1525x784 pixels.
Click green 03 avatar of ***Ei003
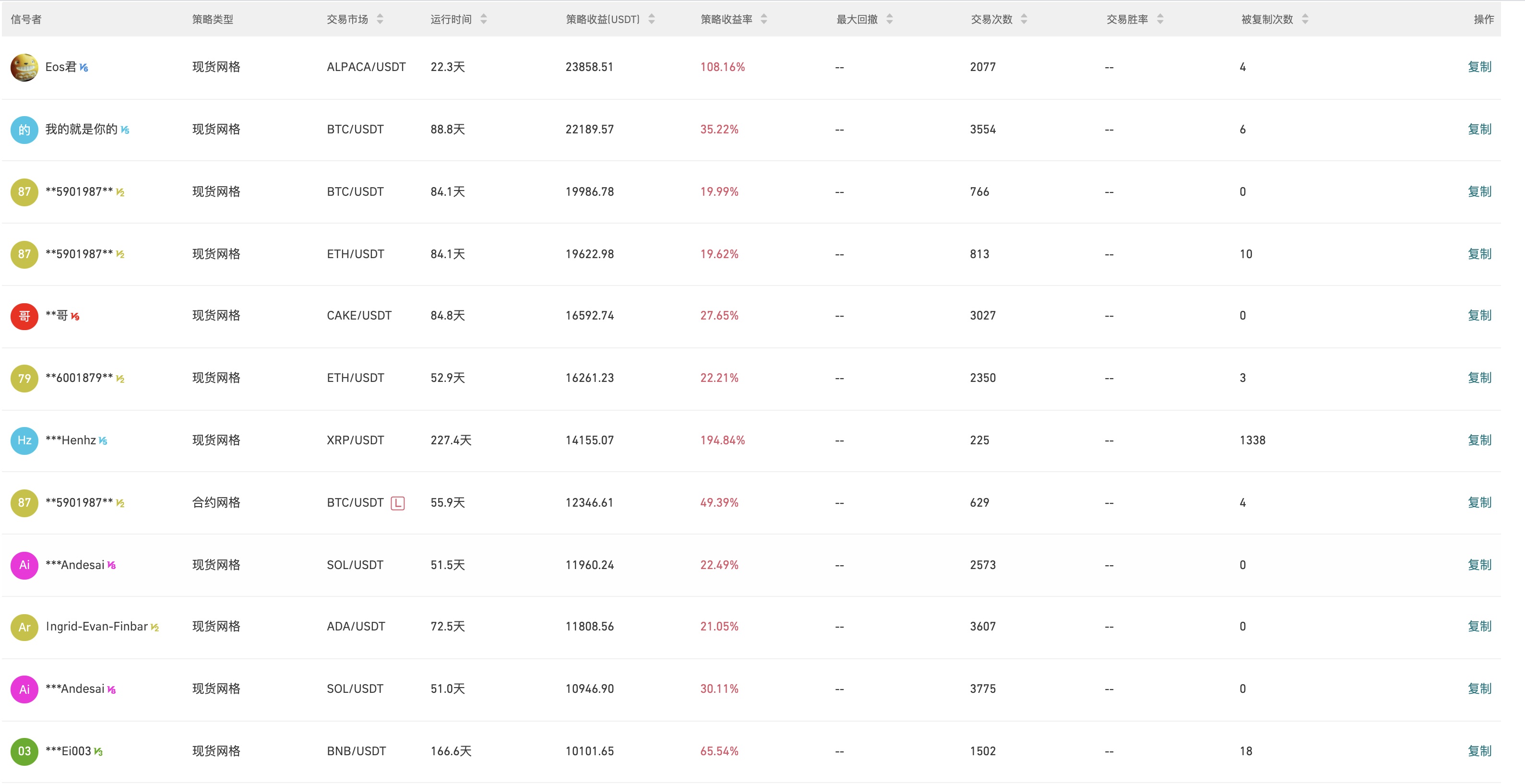coord(24,751)
